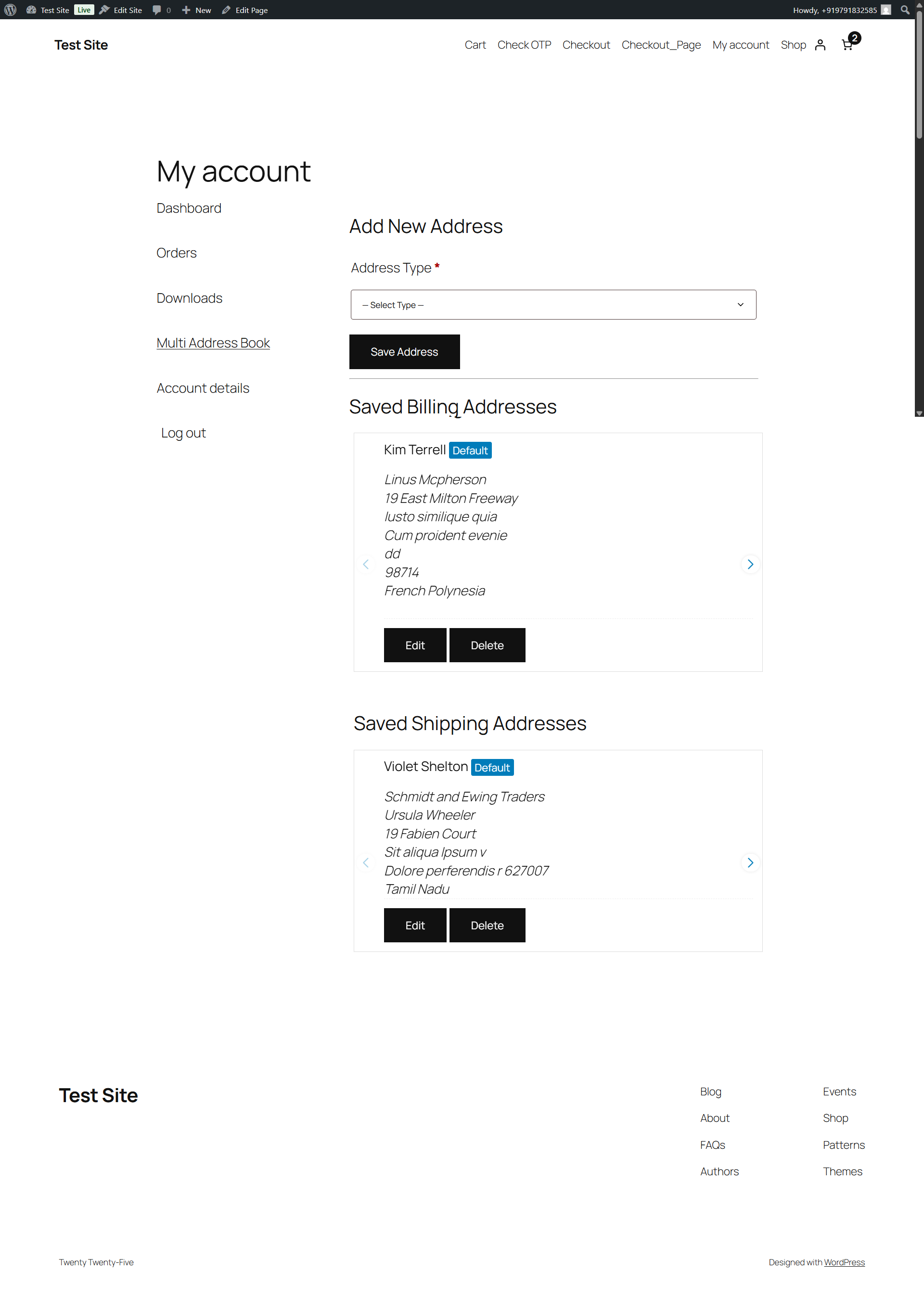Edit the Violet Shelton shipping address
Screen dimensions: 924x1298
(415, 925)
